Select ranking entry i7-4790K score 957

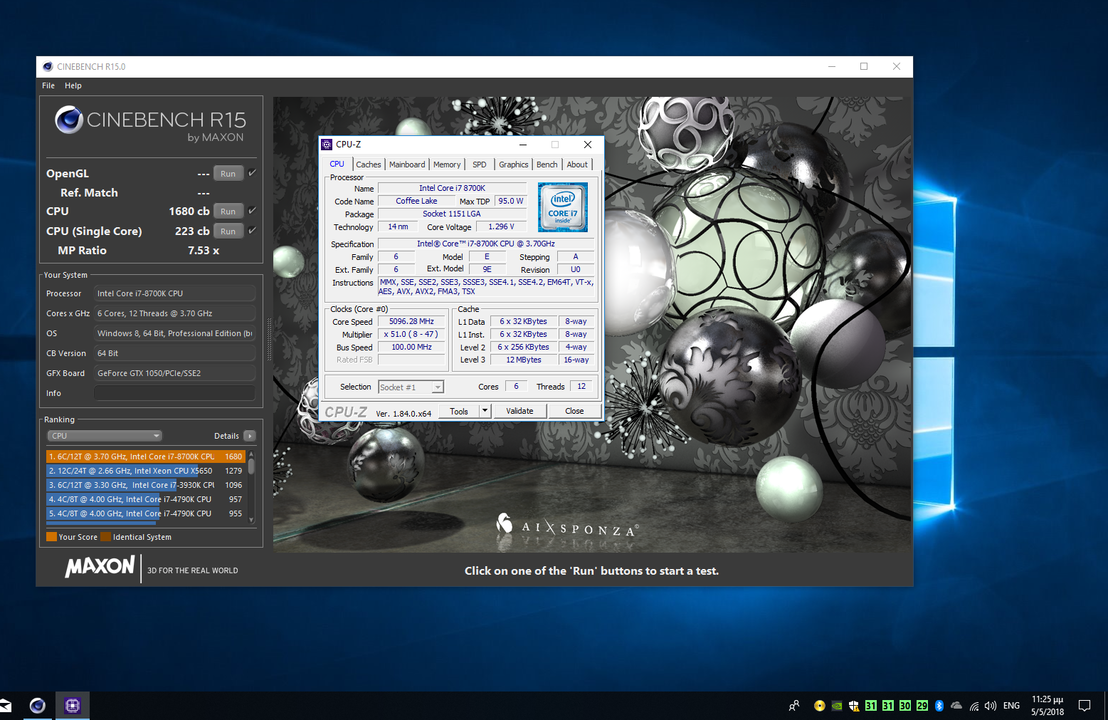point(146,499)
